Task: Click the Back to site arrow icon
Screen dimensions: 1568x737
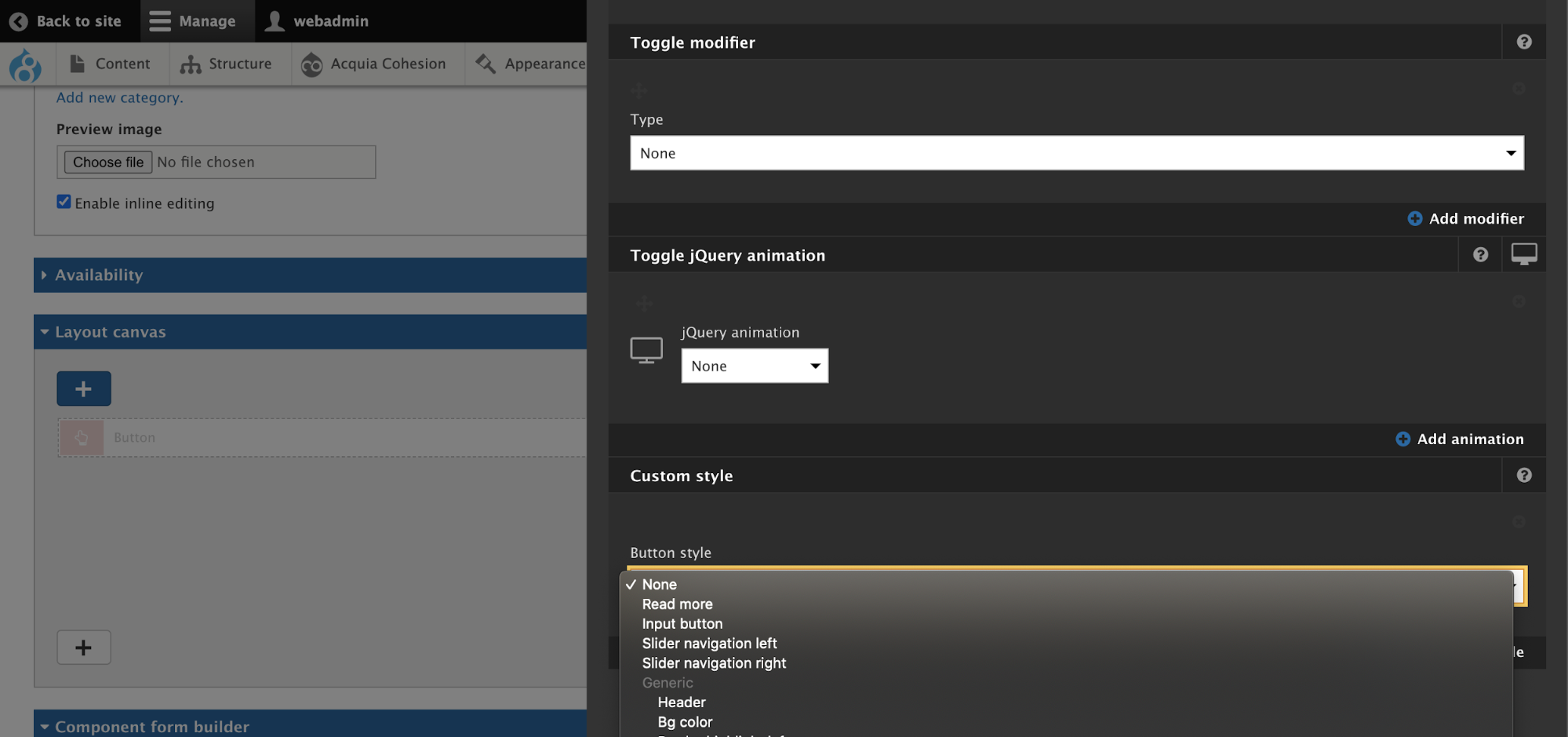Action: (18, 21)
